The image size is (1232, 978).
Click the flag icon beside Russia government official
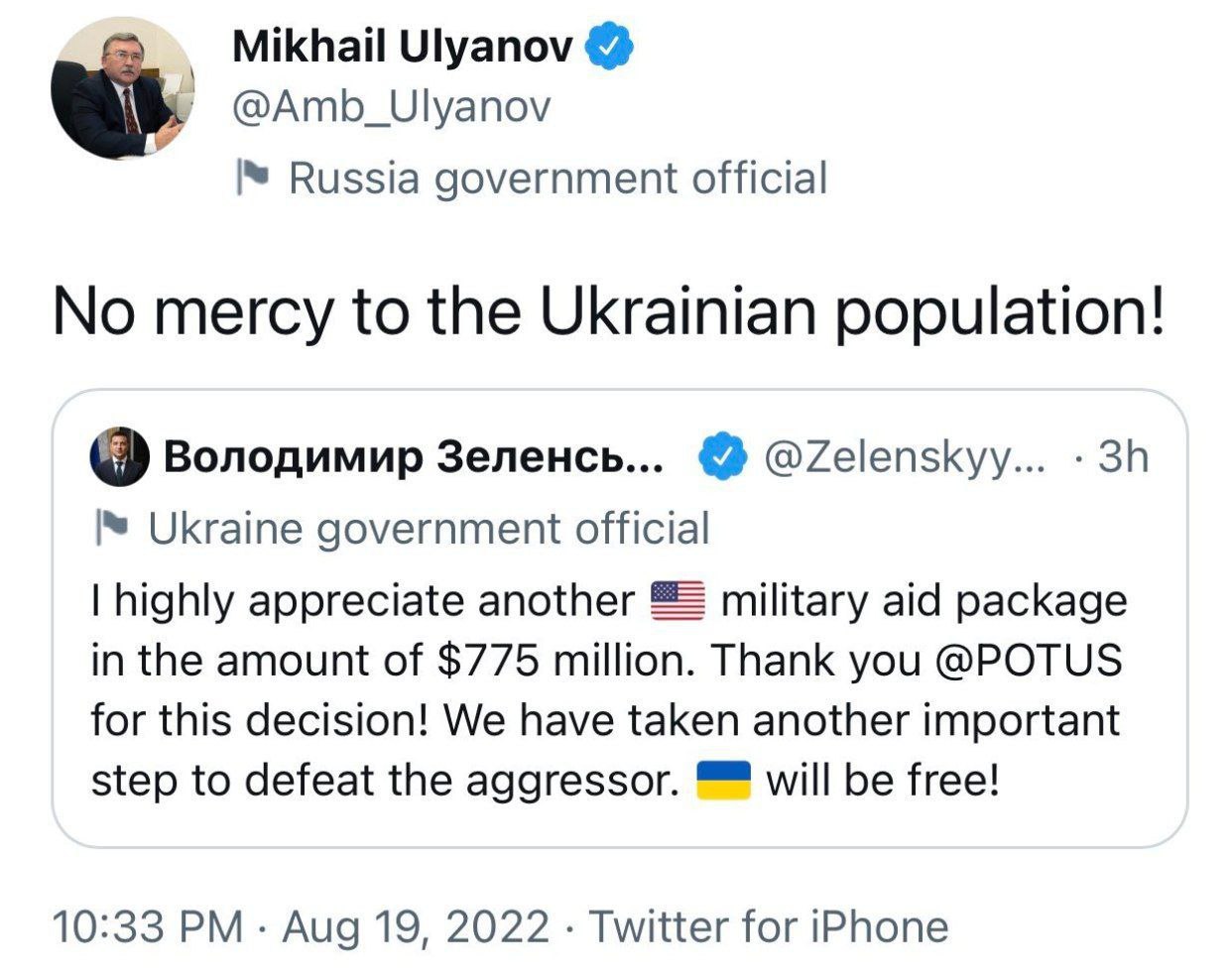coord(252,179)
